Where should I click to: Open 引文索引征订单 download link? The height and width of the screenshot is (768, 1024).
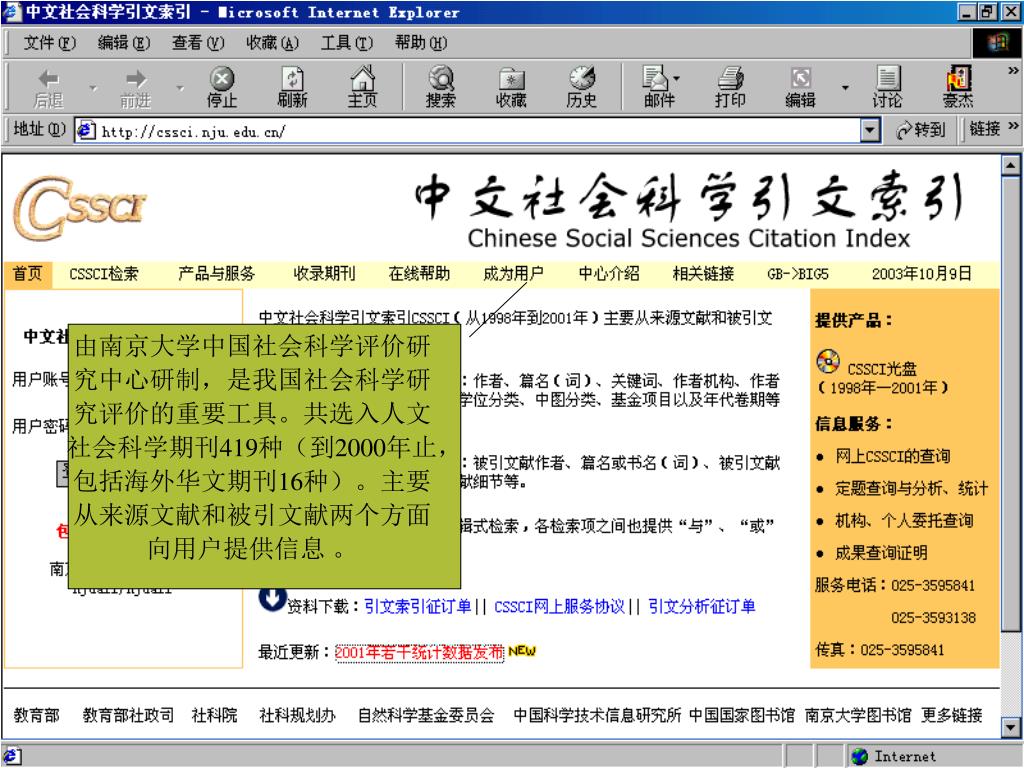[418, 607]
